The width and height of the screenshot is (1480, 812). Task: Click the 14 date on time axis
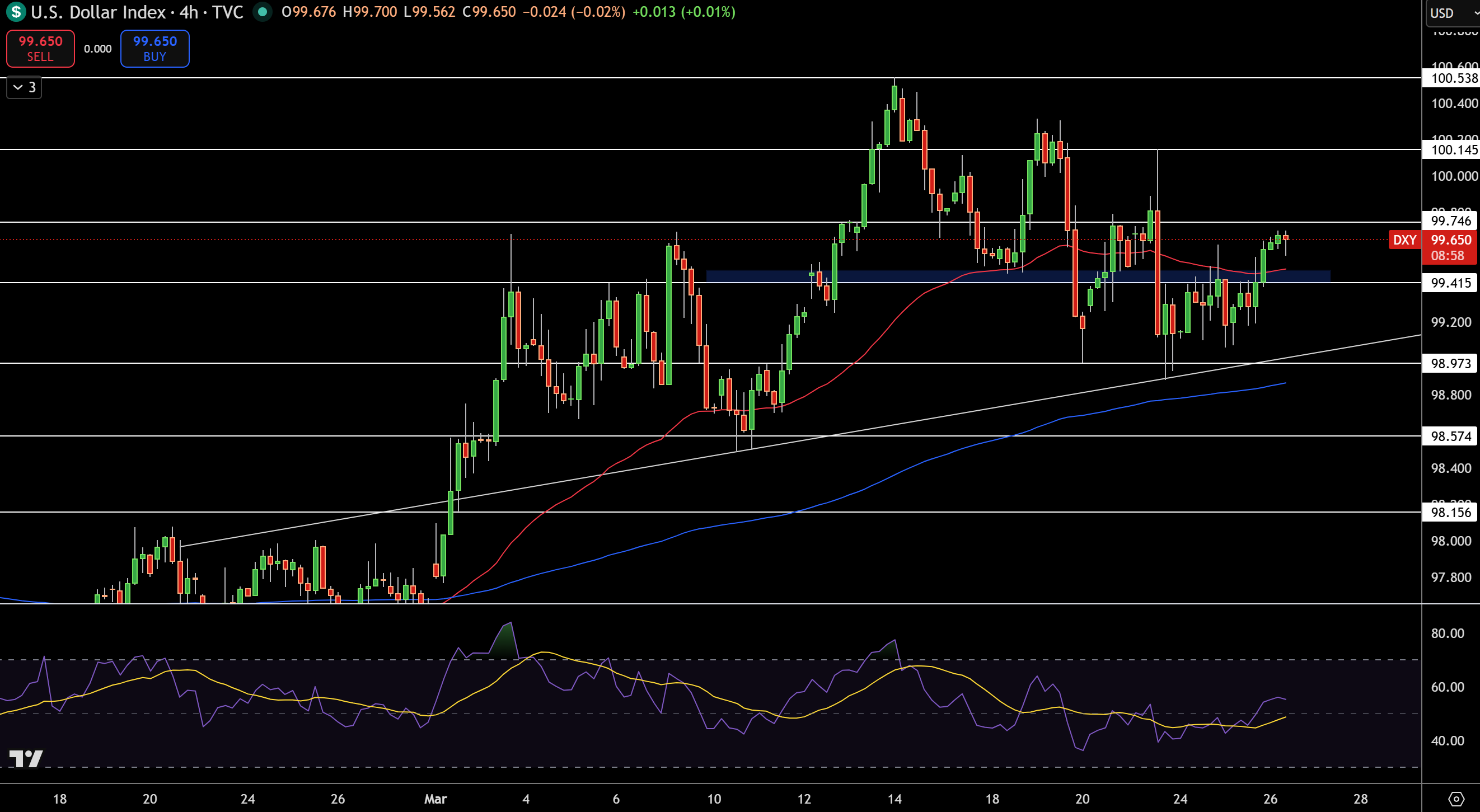(894, 799)
